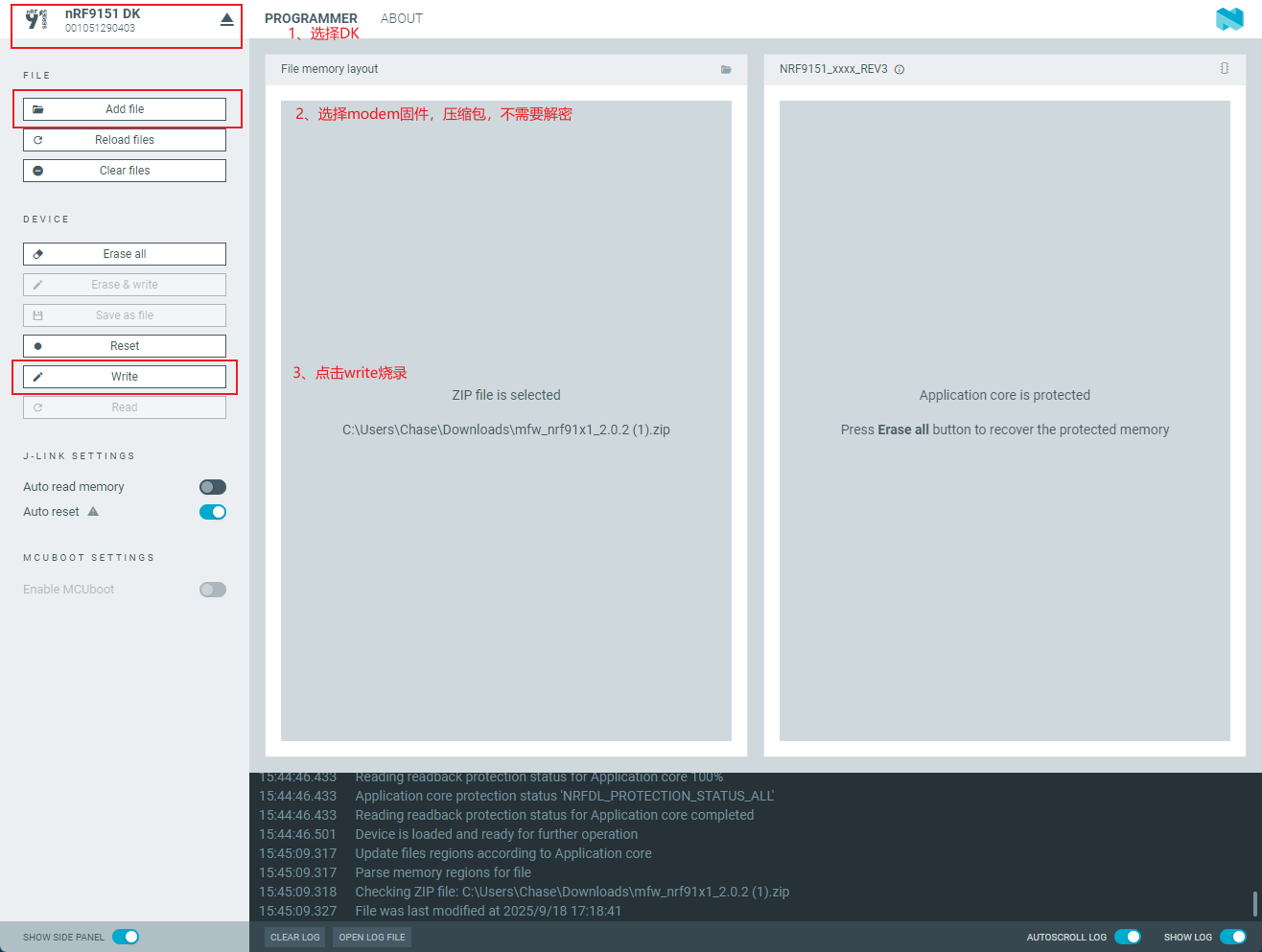Click log line 'Parse memory regions for file'
Viewport: 1262px width, 952px height.
(443, 872)
